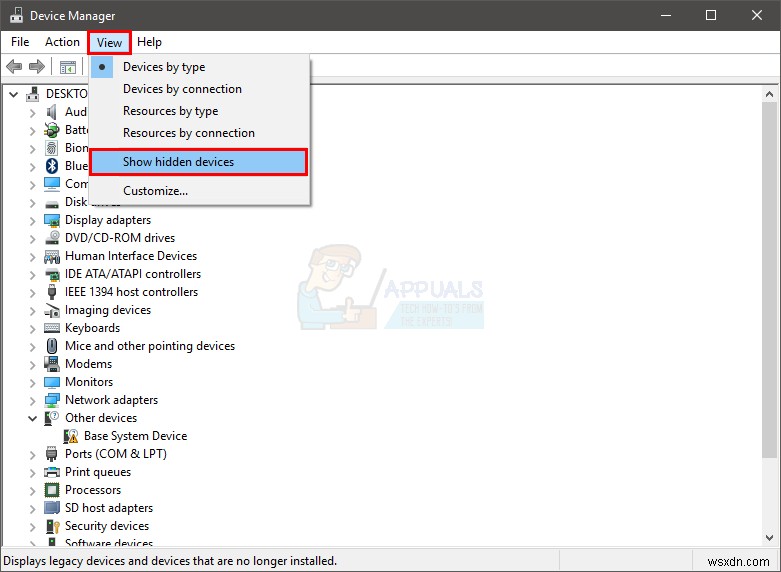Image resolution: width=781 pixels, height=572 pixels.
Task: Expand the IEEE 1394 host controllers category
Action: point(33,292)
